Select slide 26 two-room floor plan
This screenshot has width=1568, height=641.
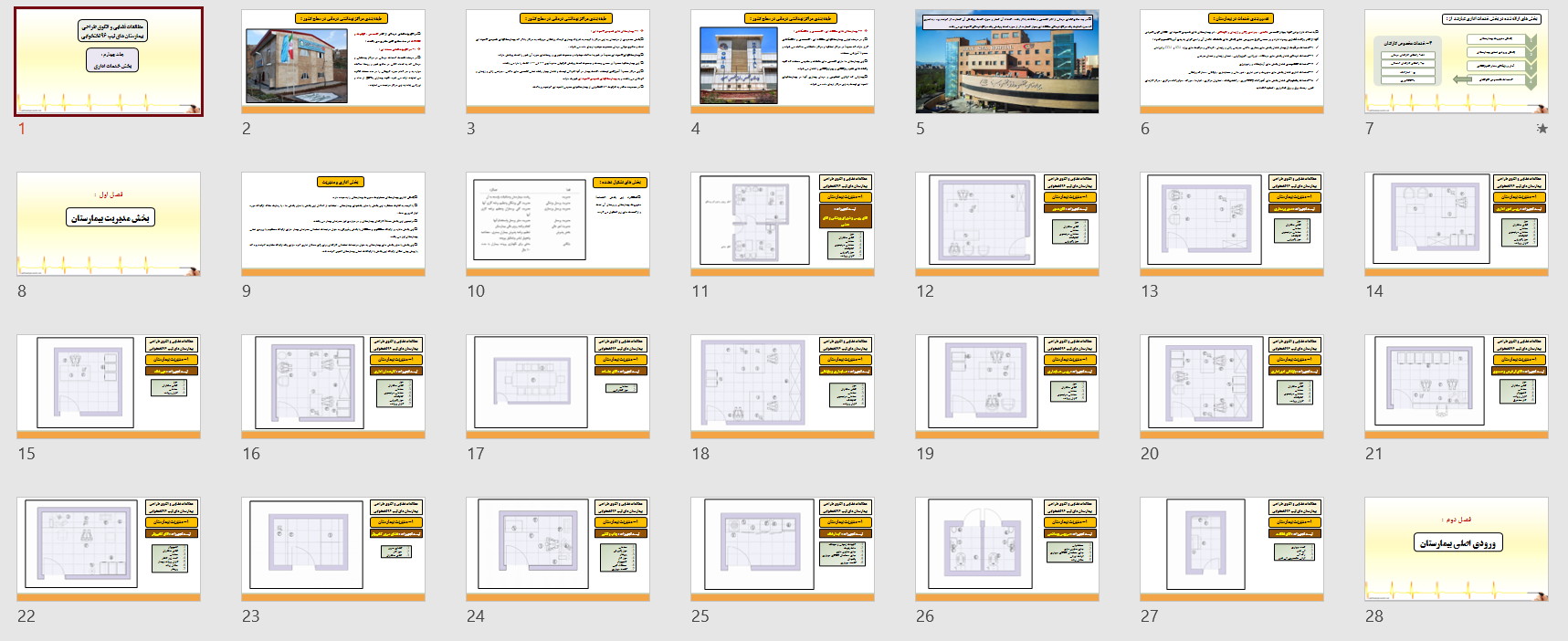[x=1007, y=549]
